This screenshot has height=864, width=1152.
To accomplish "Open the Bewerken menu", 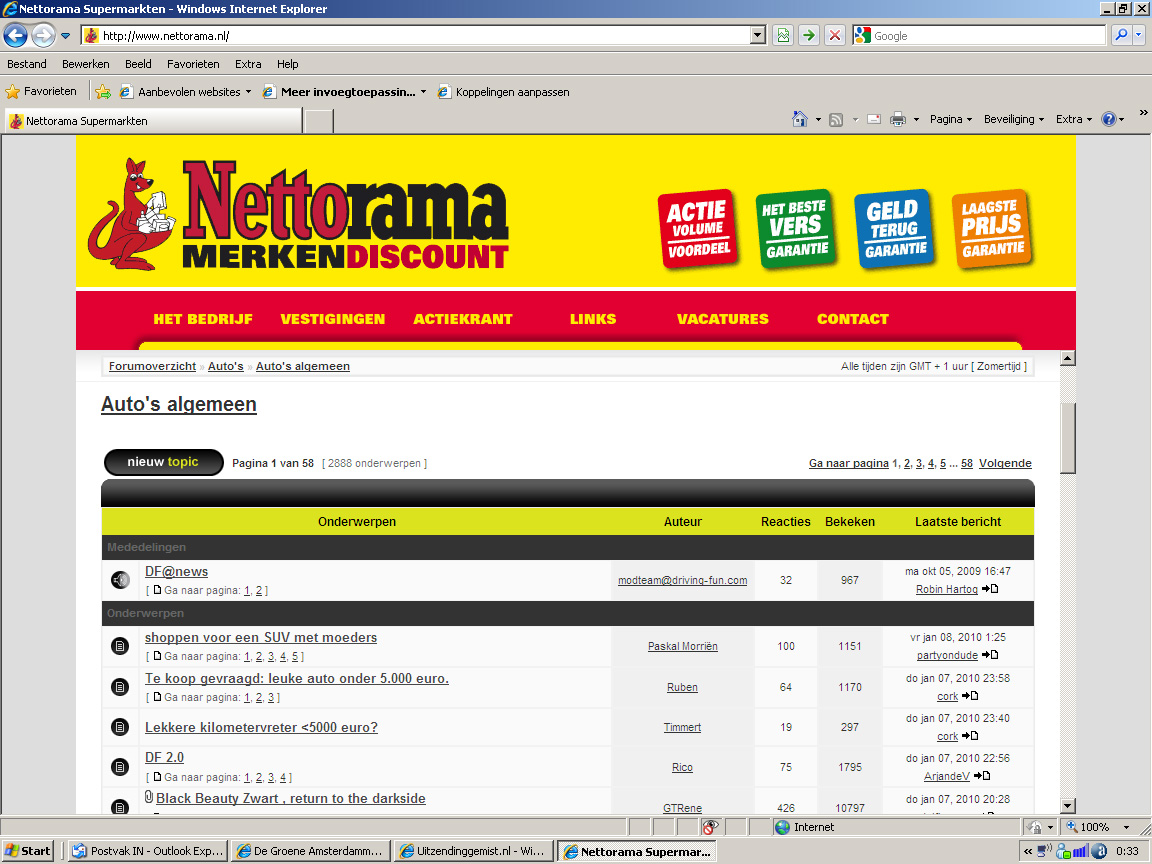I will [85, 64].
